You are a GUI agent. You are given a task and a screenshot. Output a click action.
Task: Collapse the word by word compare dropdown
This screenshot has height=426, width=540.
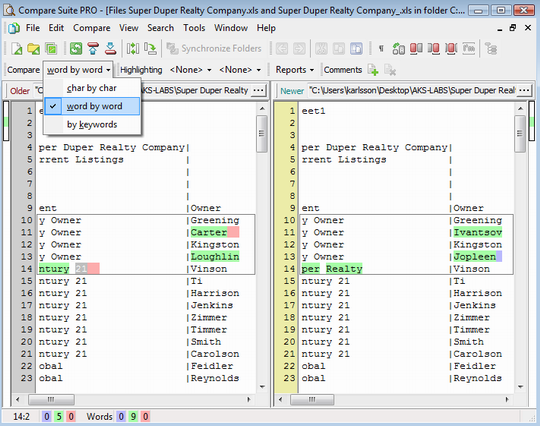78,70
